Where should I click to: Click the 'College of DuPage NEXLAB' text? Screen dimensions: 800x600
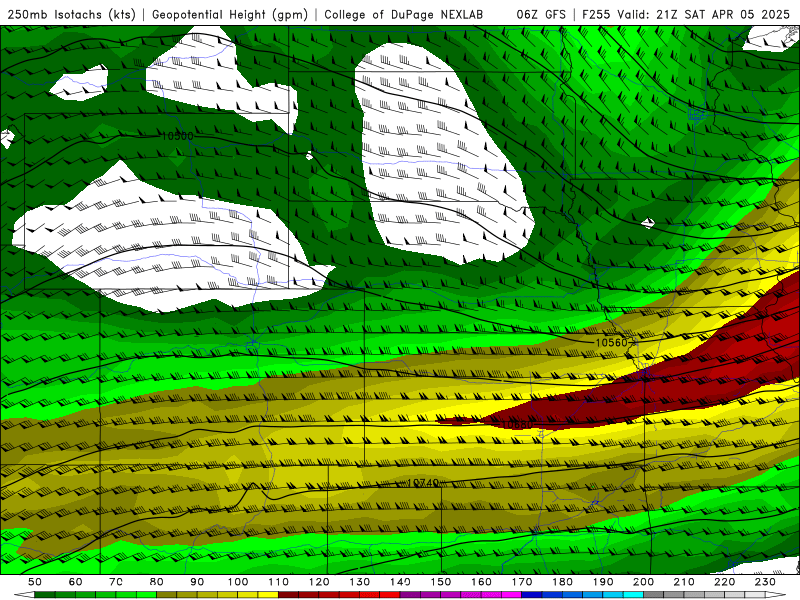(404, 14)
